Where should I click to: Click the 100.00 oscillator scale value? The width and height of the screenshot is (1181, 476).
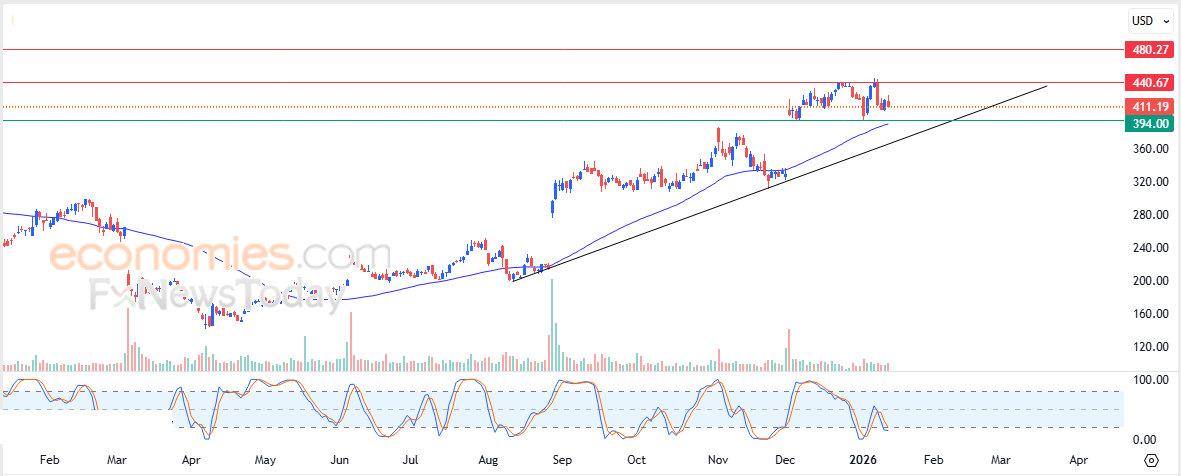pyautogui.click(x=1152, y=381)
